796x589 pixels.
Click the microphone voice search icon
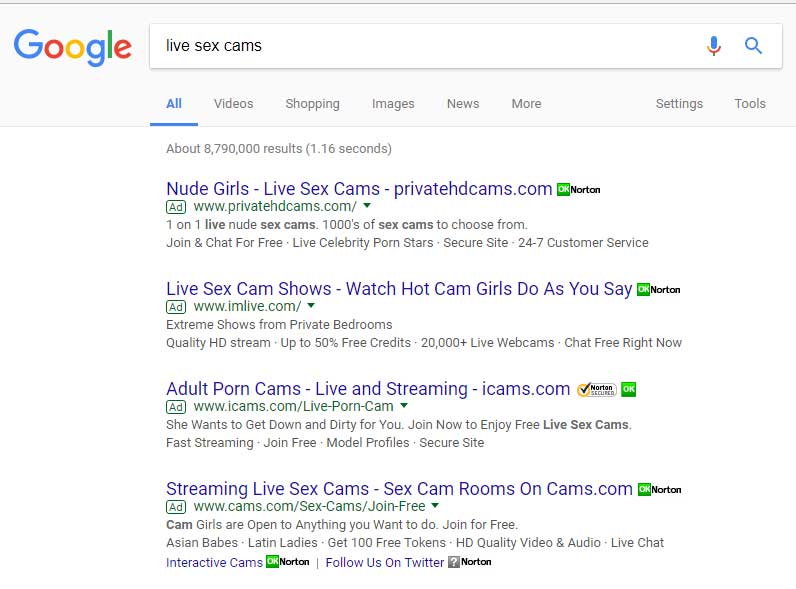coord(713,46)
